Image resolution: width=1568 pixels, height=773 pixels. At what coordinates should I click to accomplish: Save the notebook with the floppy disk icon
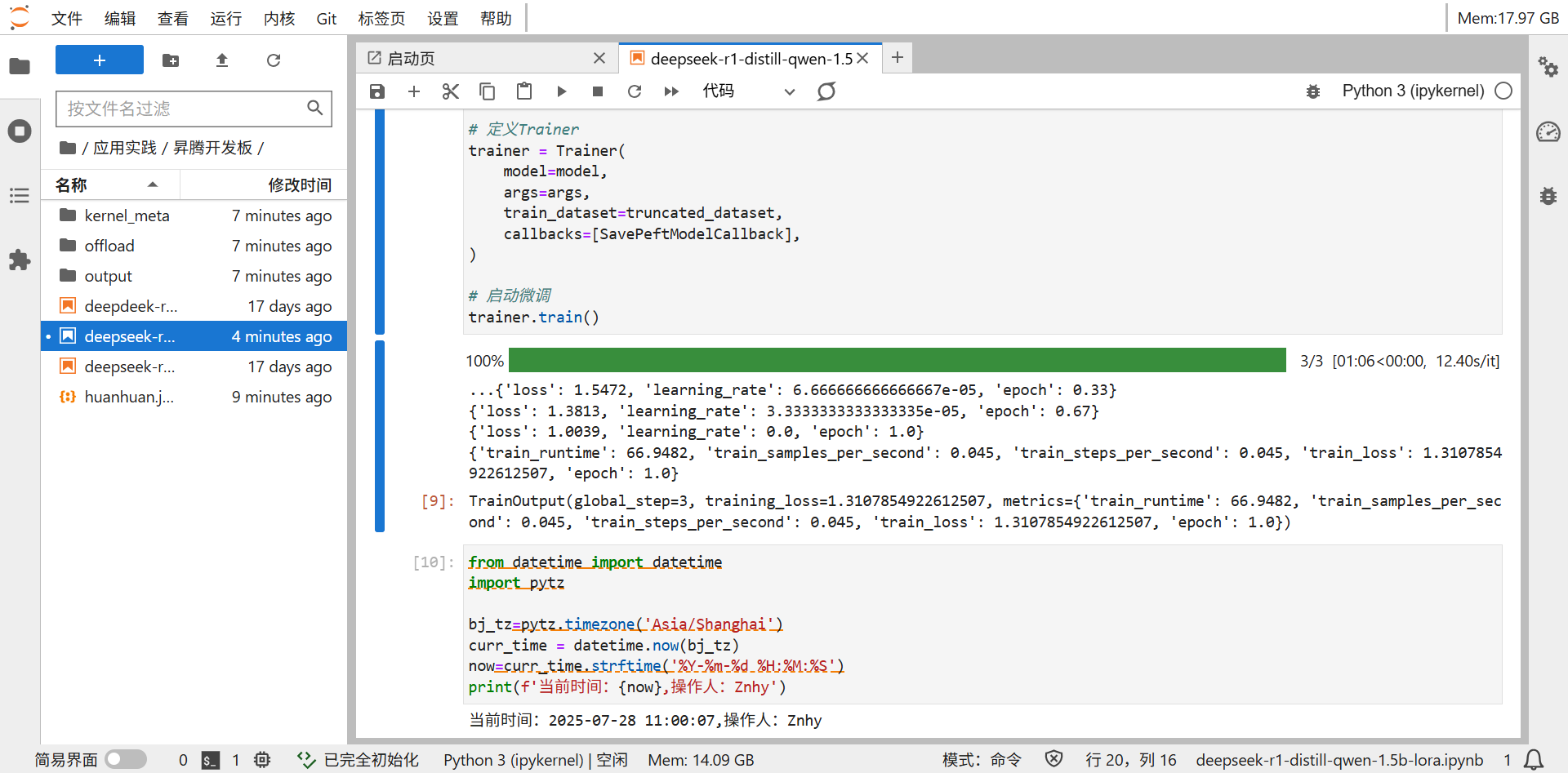376,91
